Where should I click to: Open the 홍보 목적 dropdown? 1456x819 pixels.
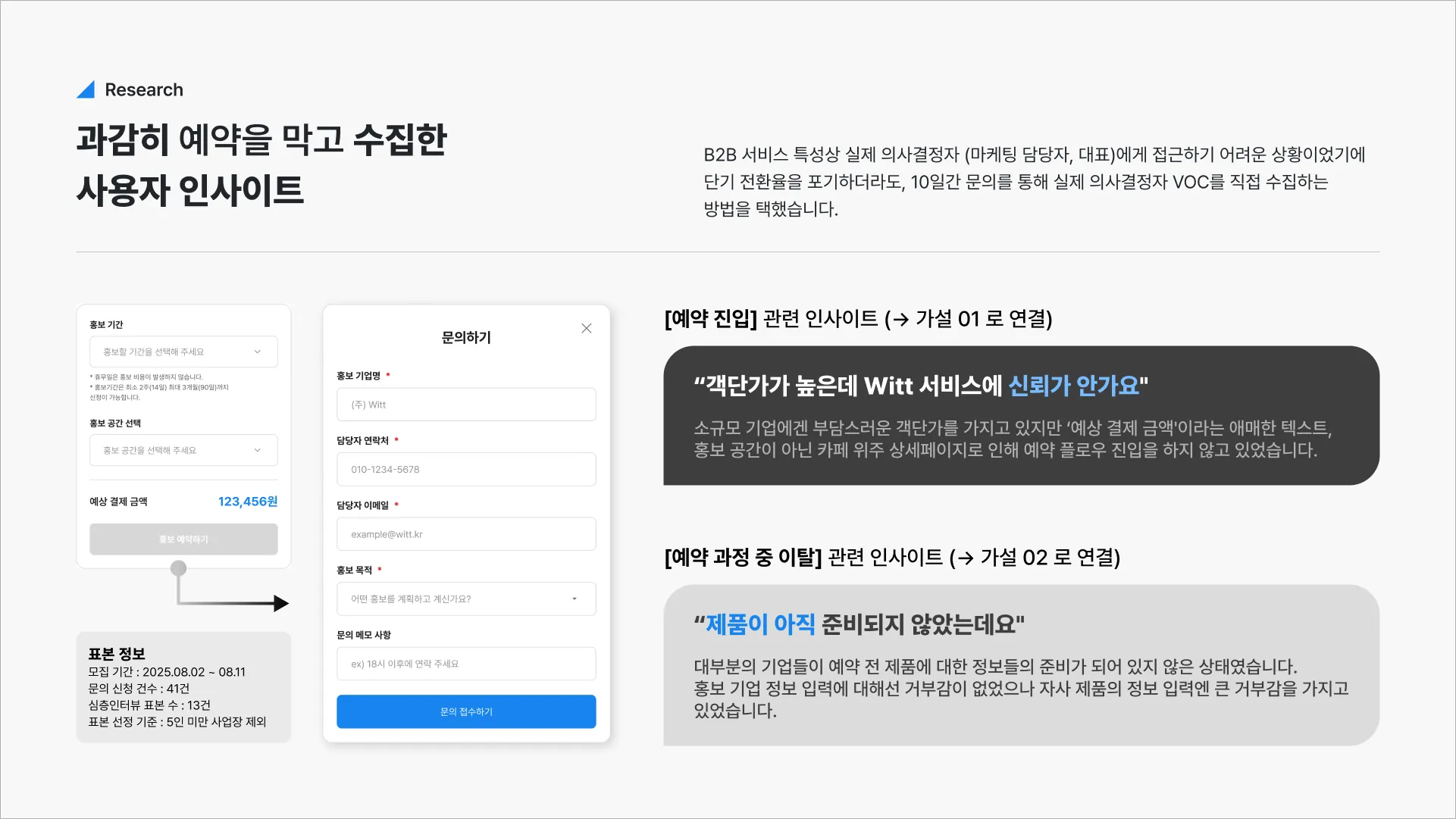465,599
